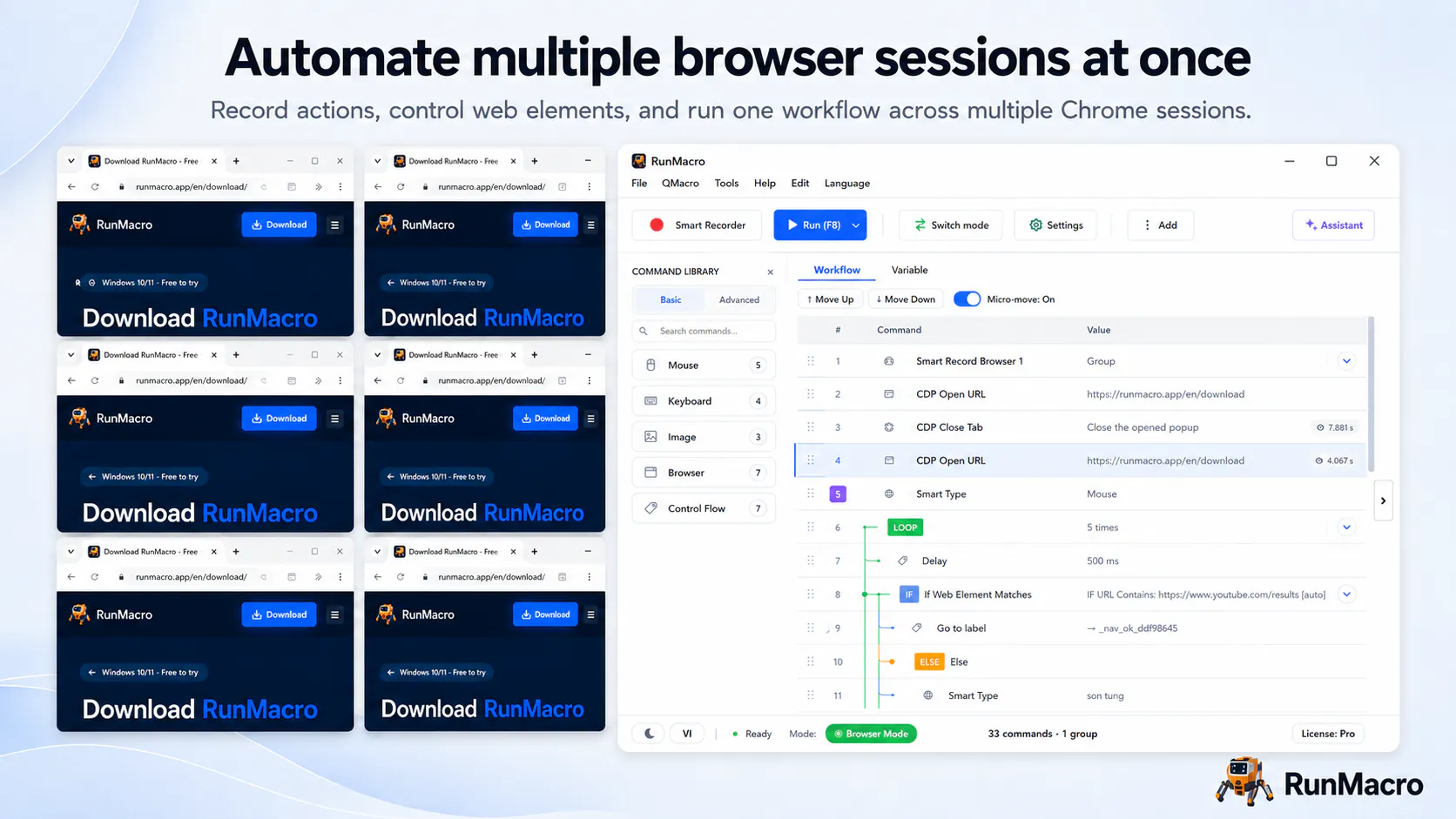Open the Add menu with three dots

coord(1161,225)
